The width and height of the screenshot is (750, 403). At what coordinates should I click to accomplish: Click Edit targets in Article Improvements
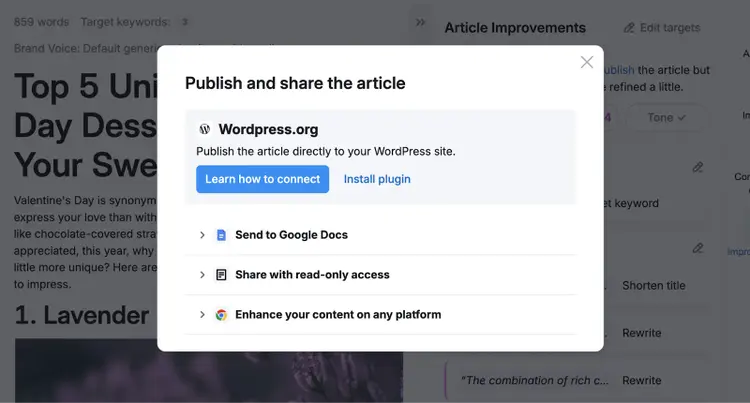(x=670, y=28)
